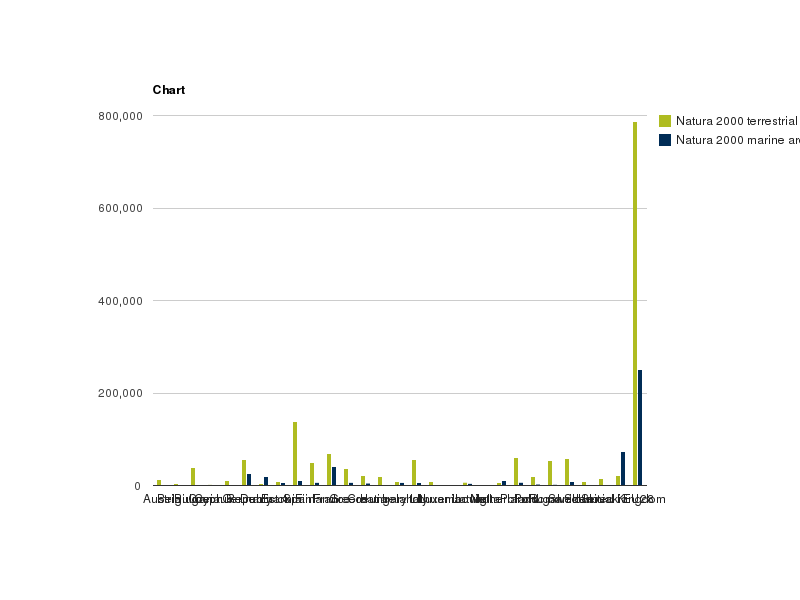Pick the second-tallest green terrestrial bar
Viewport: 800px width, 600px height.
pyautogui.click(x=295, y=454)
